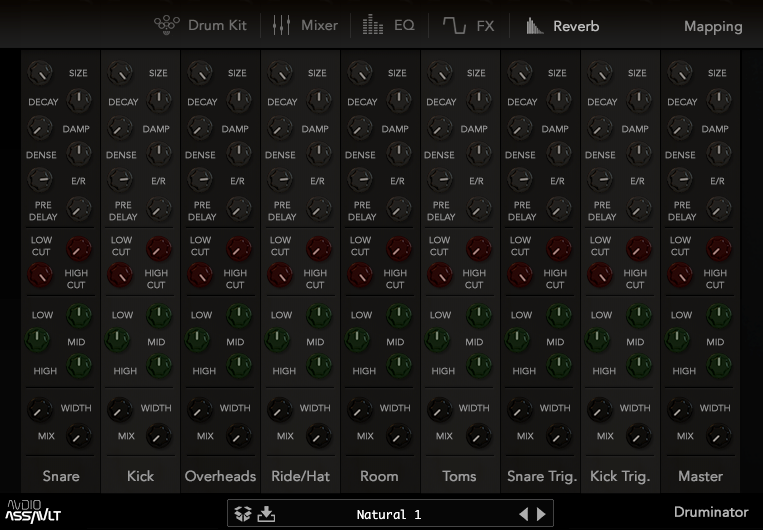This screenshot has width=763, height=530.
Task: Click the Snare MID green knob
Action: tap(37, 339)
